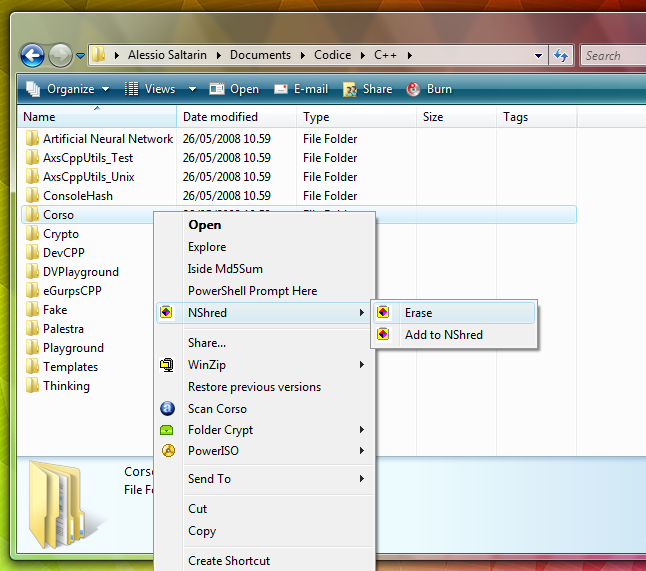Open the Organize menu

(x=68, y=89)
